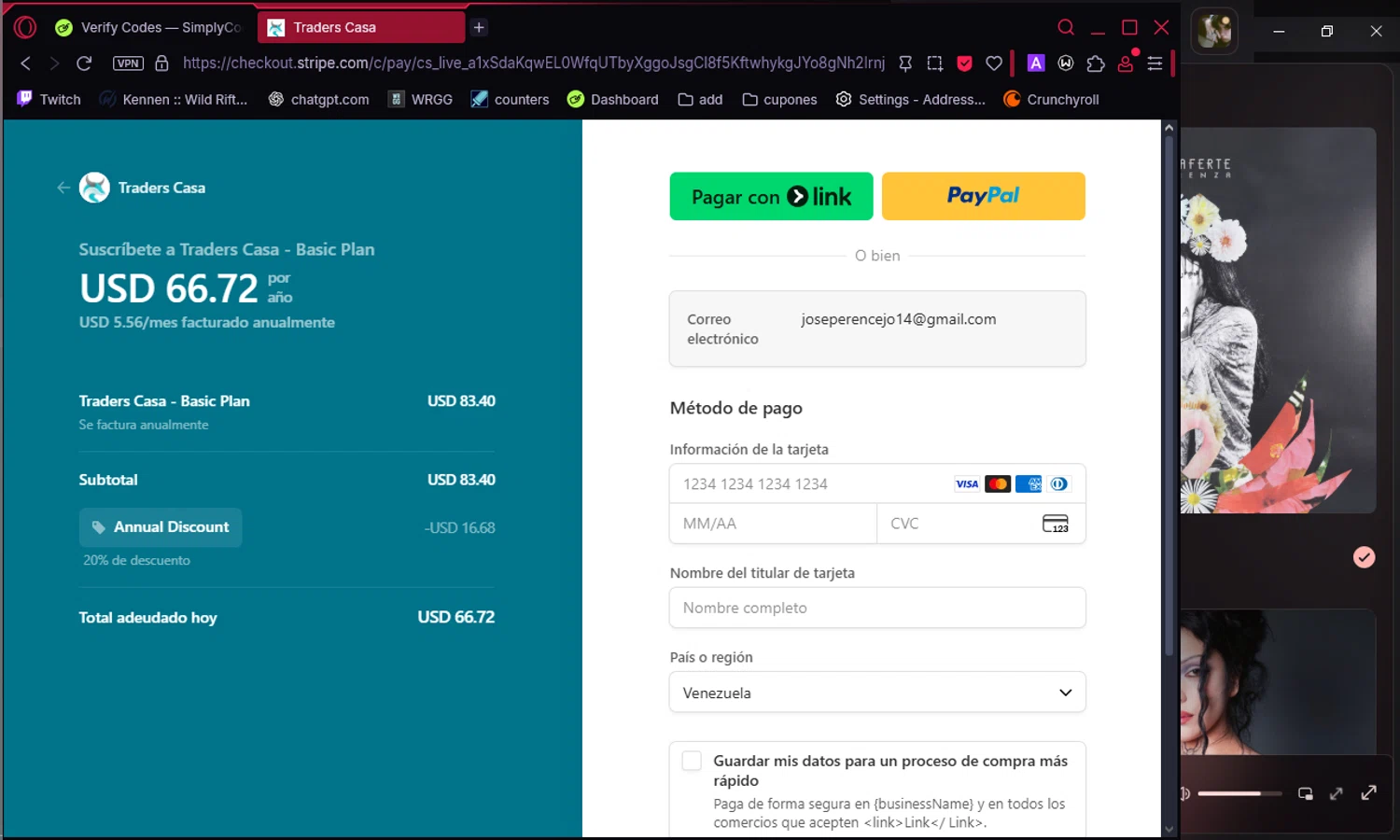Open the Opera menu logo

point(25,27)
